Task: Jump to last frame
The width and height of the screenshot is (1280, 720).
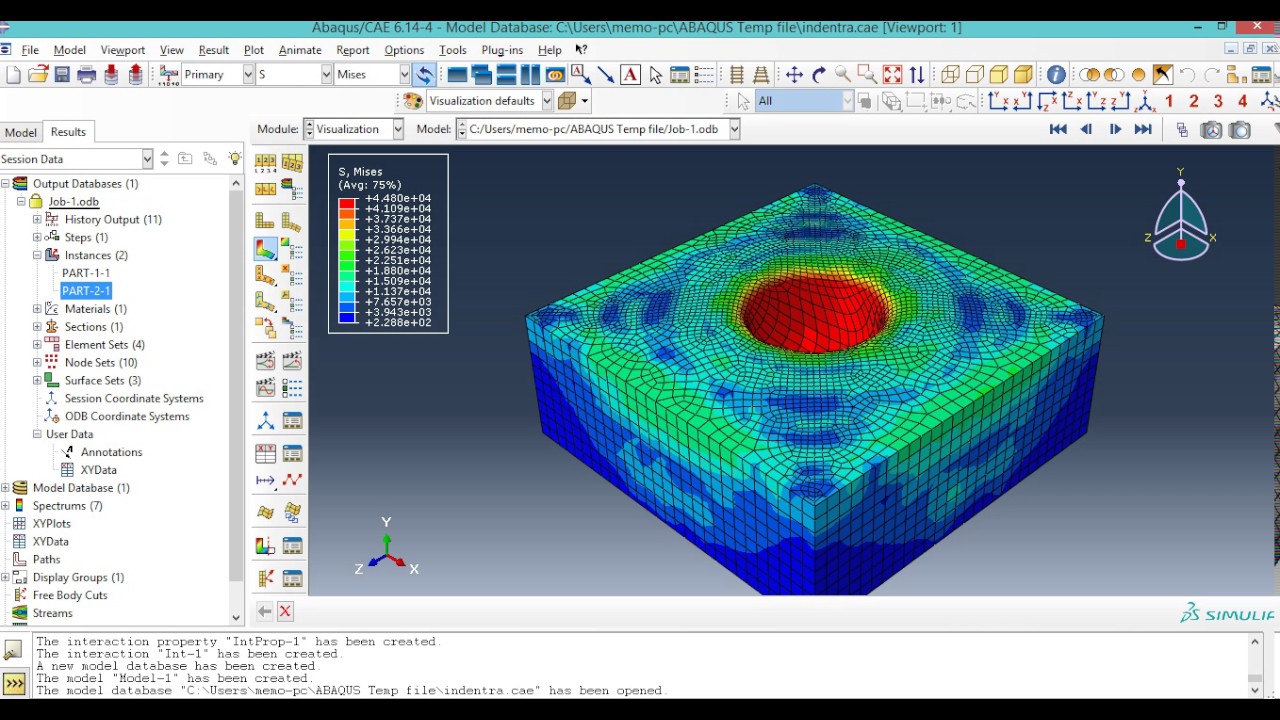Action: pos(1143,130)
